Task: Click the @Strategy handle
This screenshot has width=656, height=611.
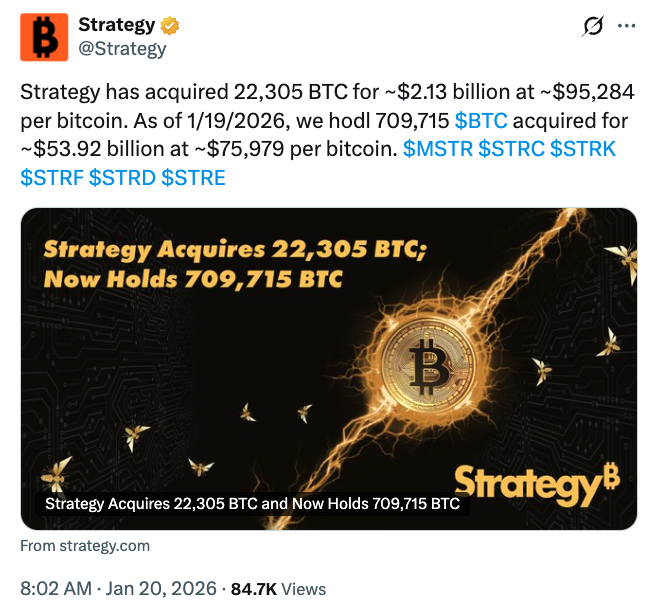Action: [122, 49]
